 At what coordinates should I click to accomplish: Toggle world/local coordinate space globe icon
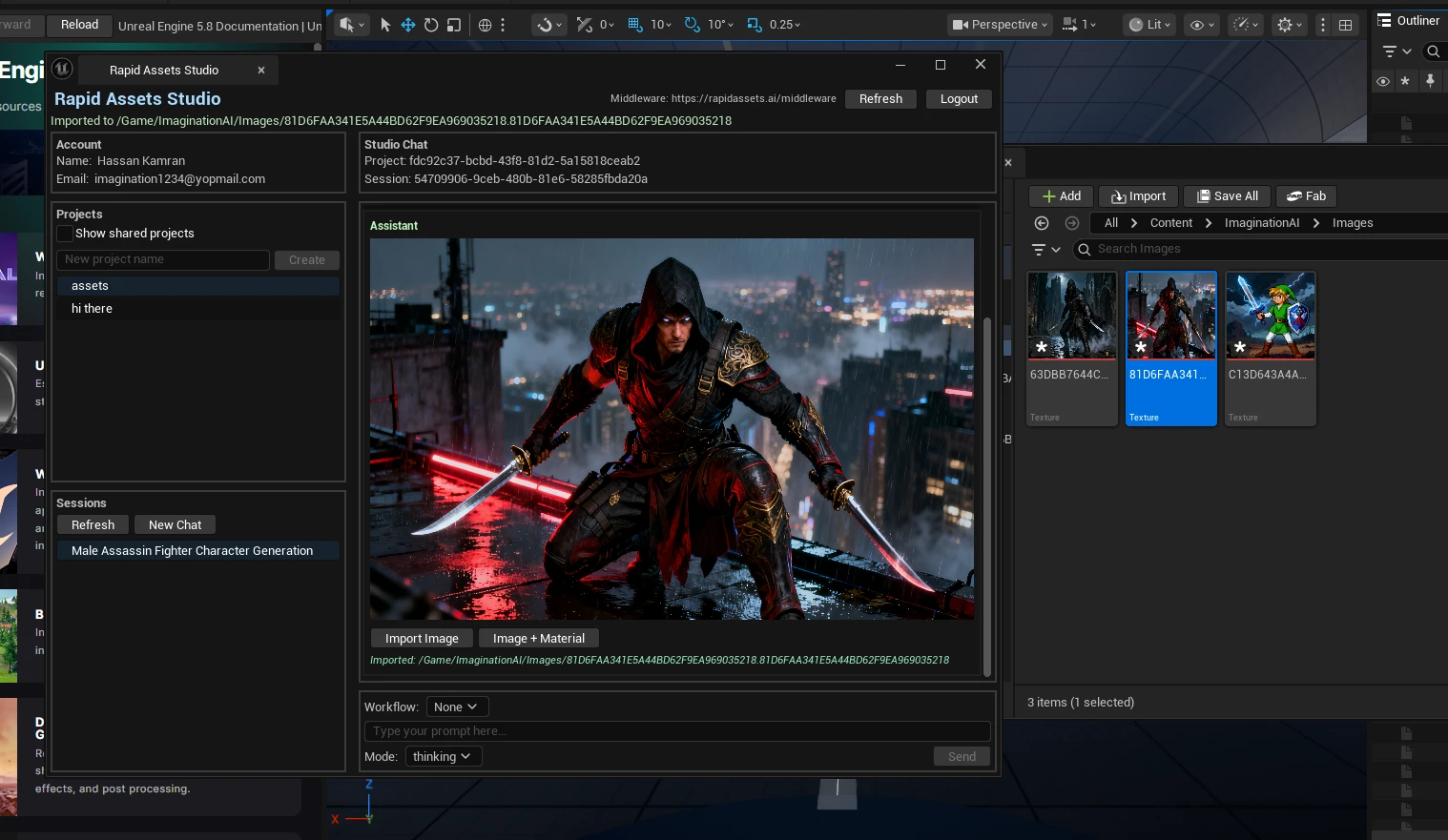point(485,25)
